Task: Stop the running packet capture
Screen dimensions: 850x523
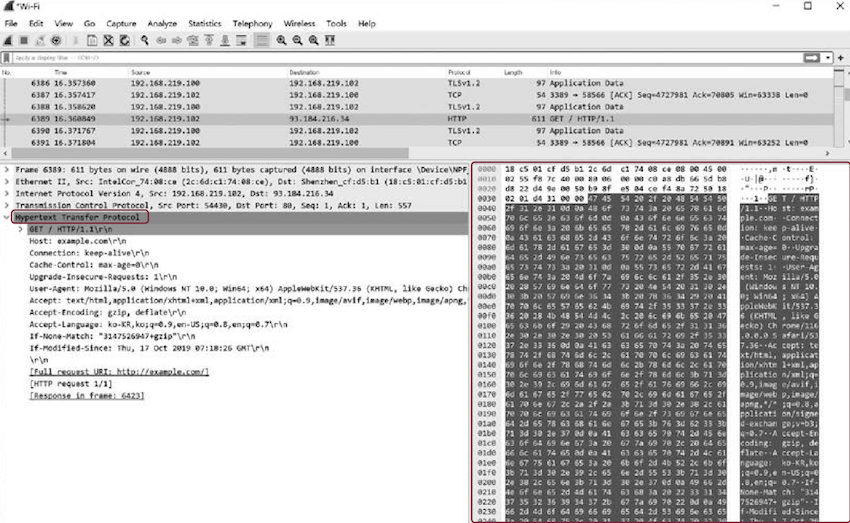Action: click(x=24, y=41)
